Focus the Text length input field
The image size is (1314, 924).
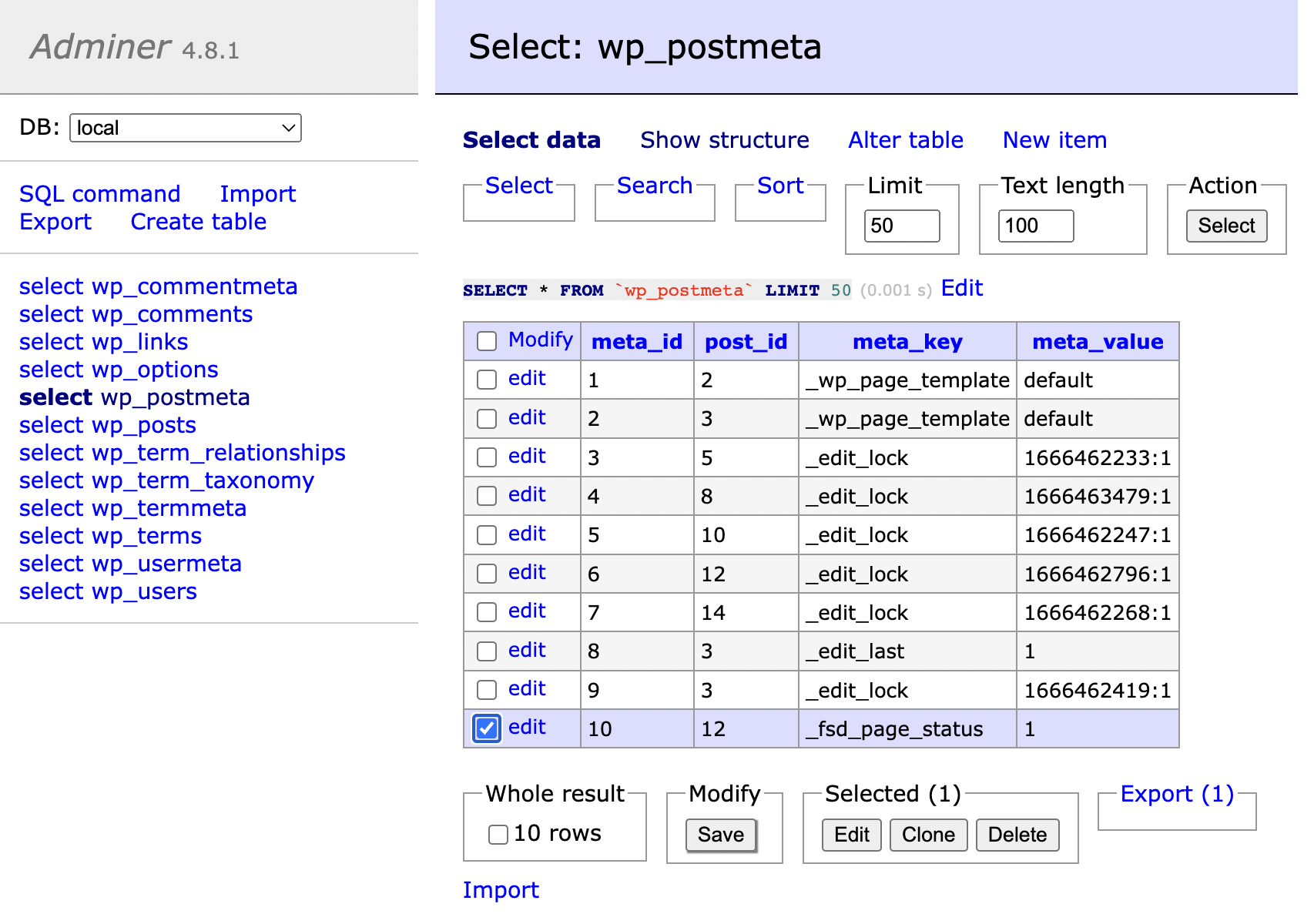[x=1035, y=226]
